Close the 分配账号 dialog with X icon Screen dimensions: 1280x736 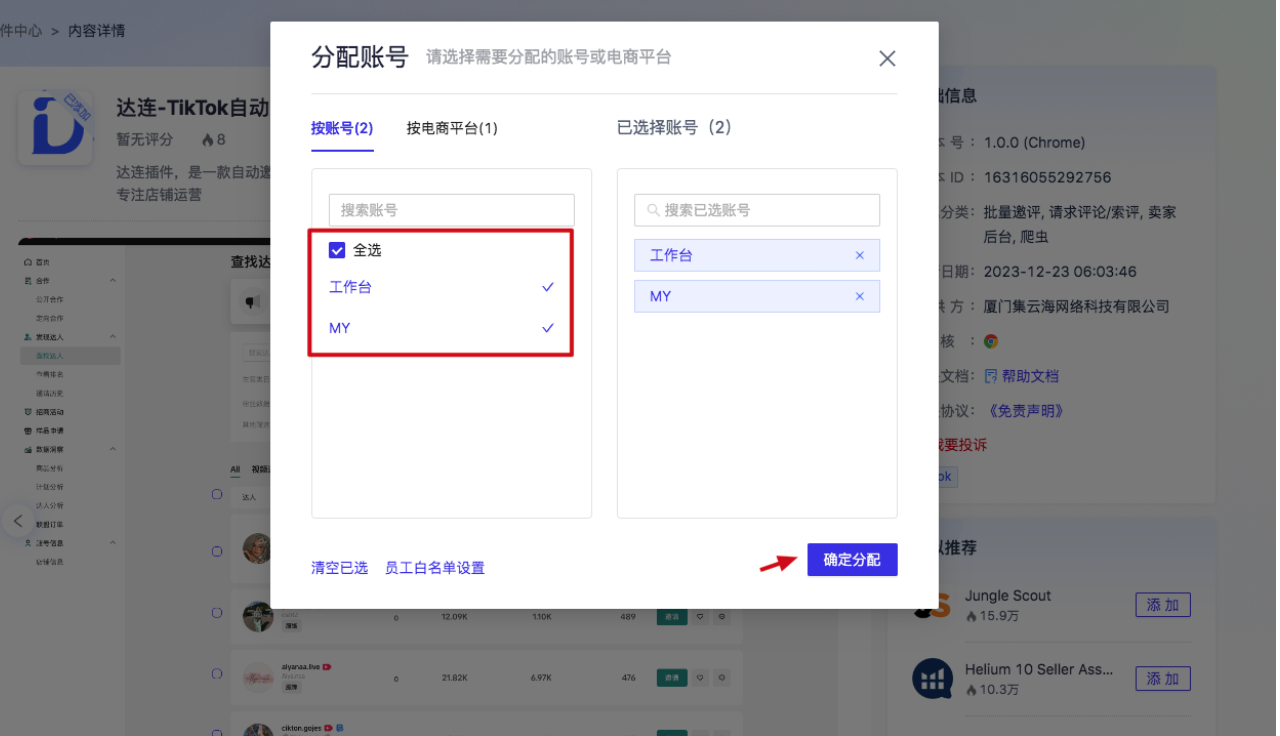(x=886, y=59)
